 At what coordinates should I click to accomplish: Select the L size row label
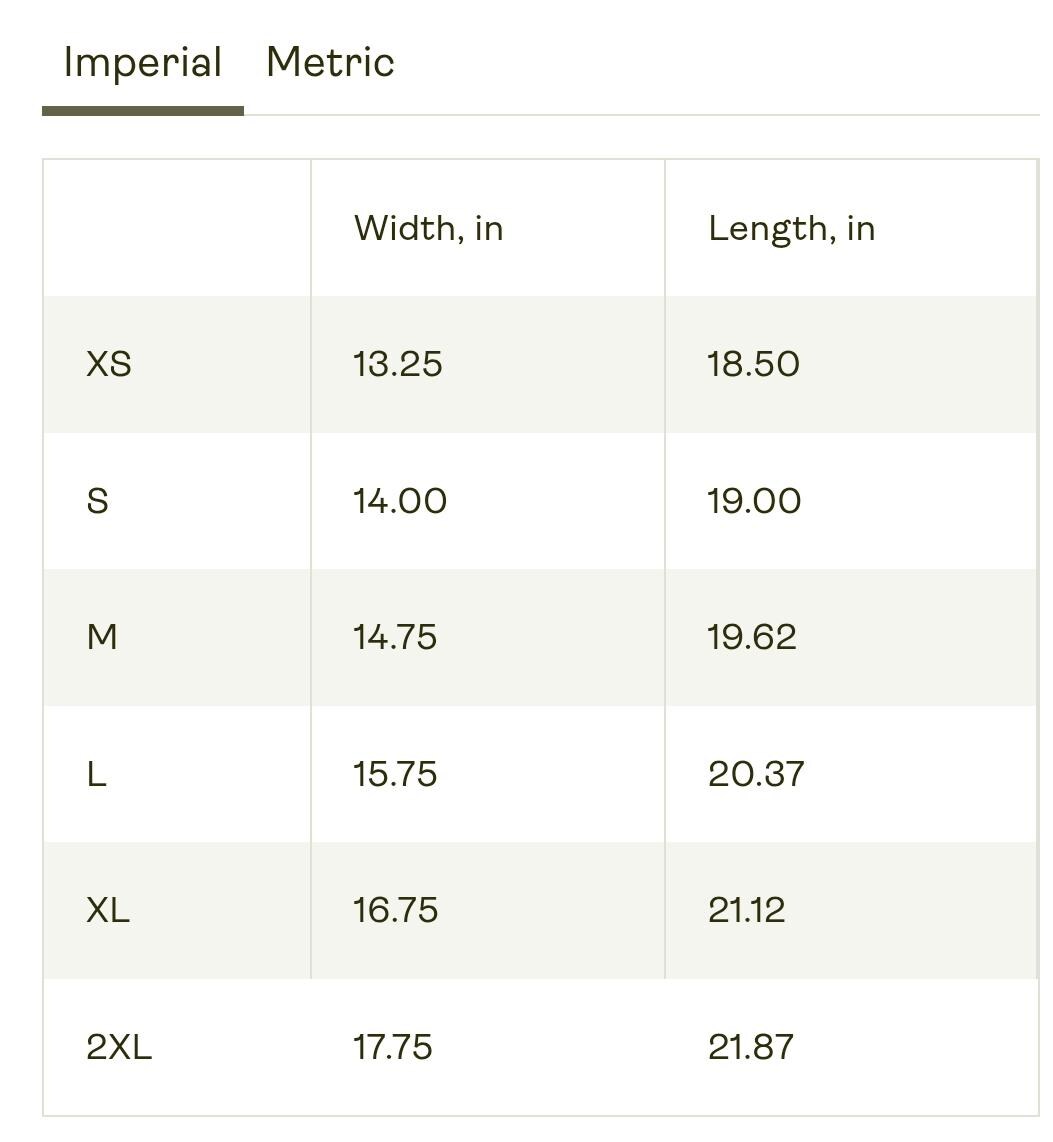point(96,773)
